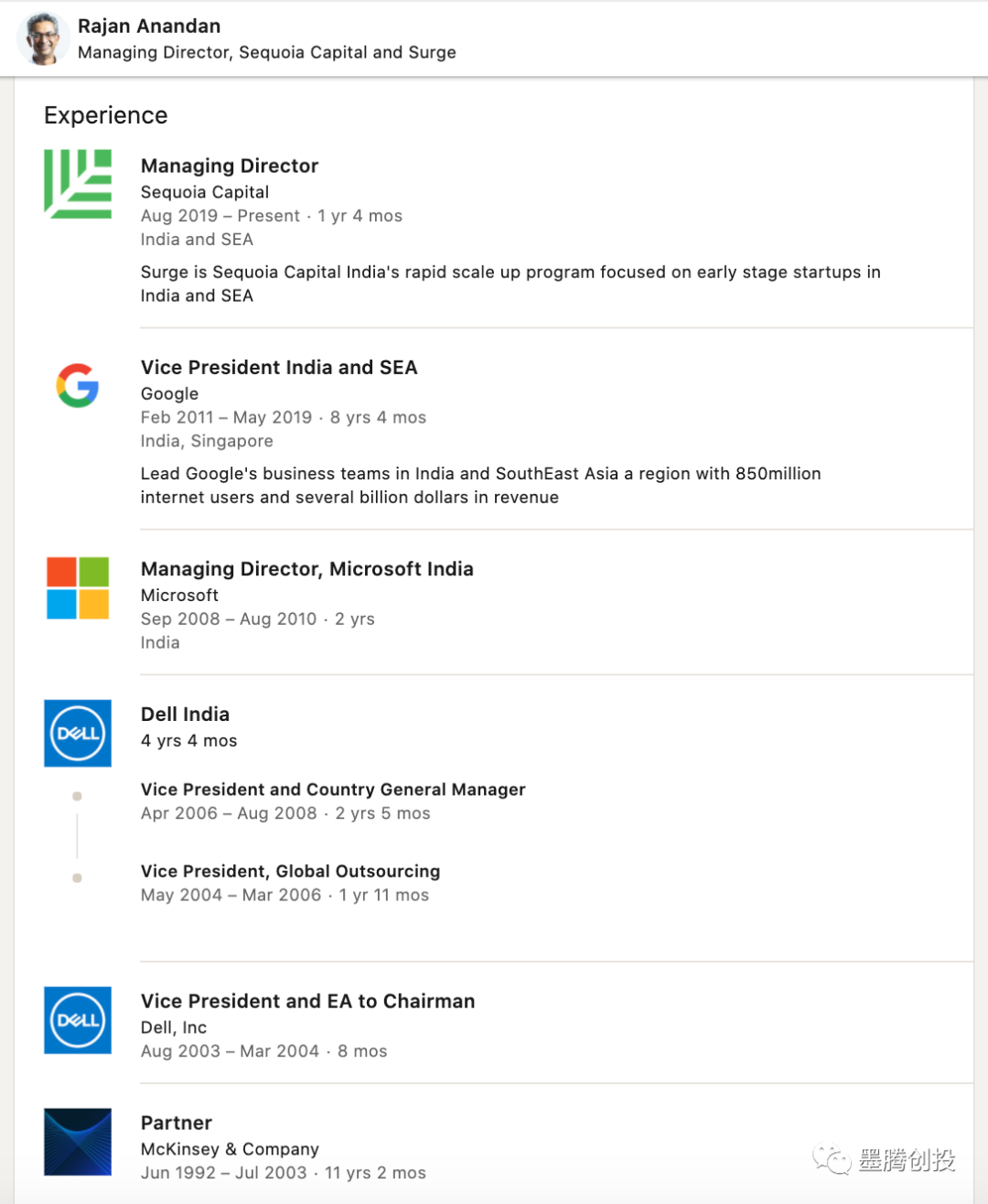Click the Google logo icon
This screenshot has width=988, height=1204.
[x=78, y=385]
